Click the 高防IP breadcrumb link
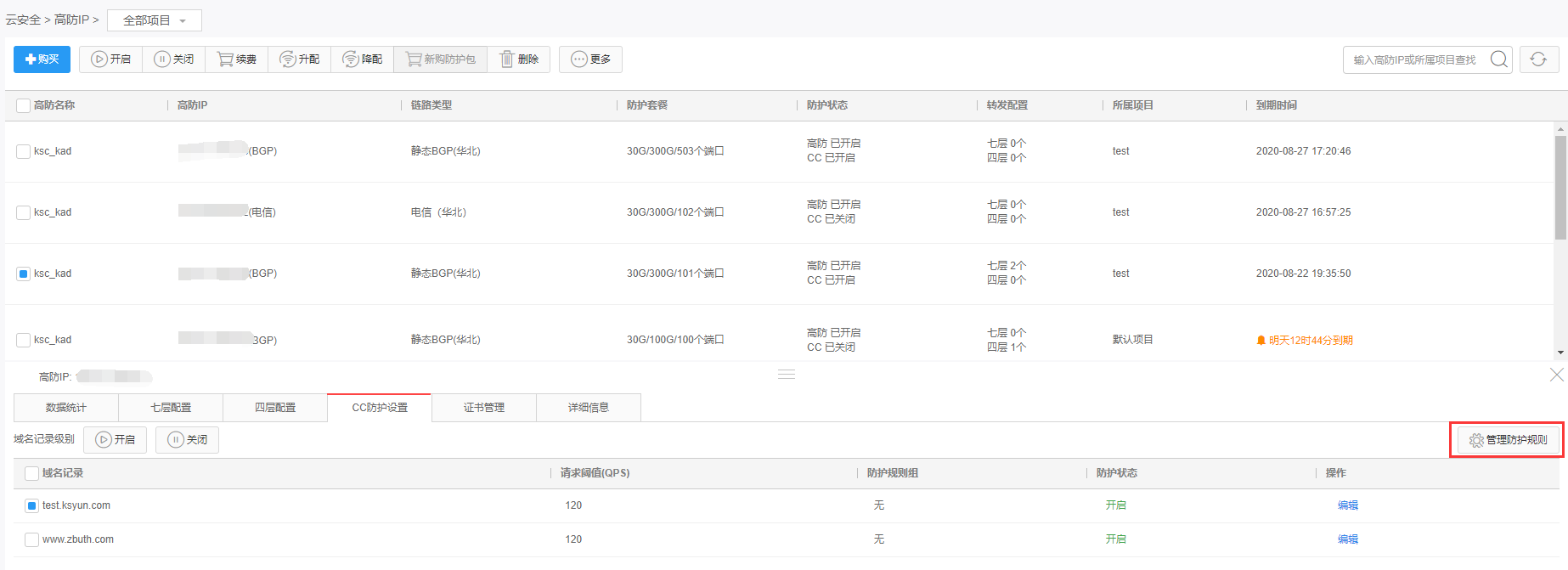 click(71, 20)
